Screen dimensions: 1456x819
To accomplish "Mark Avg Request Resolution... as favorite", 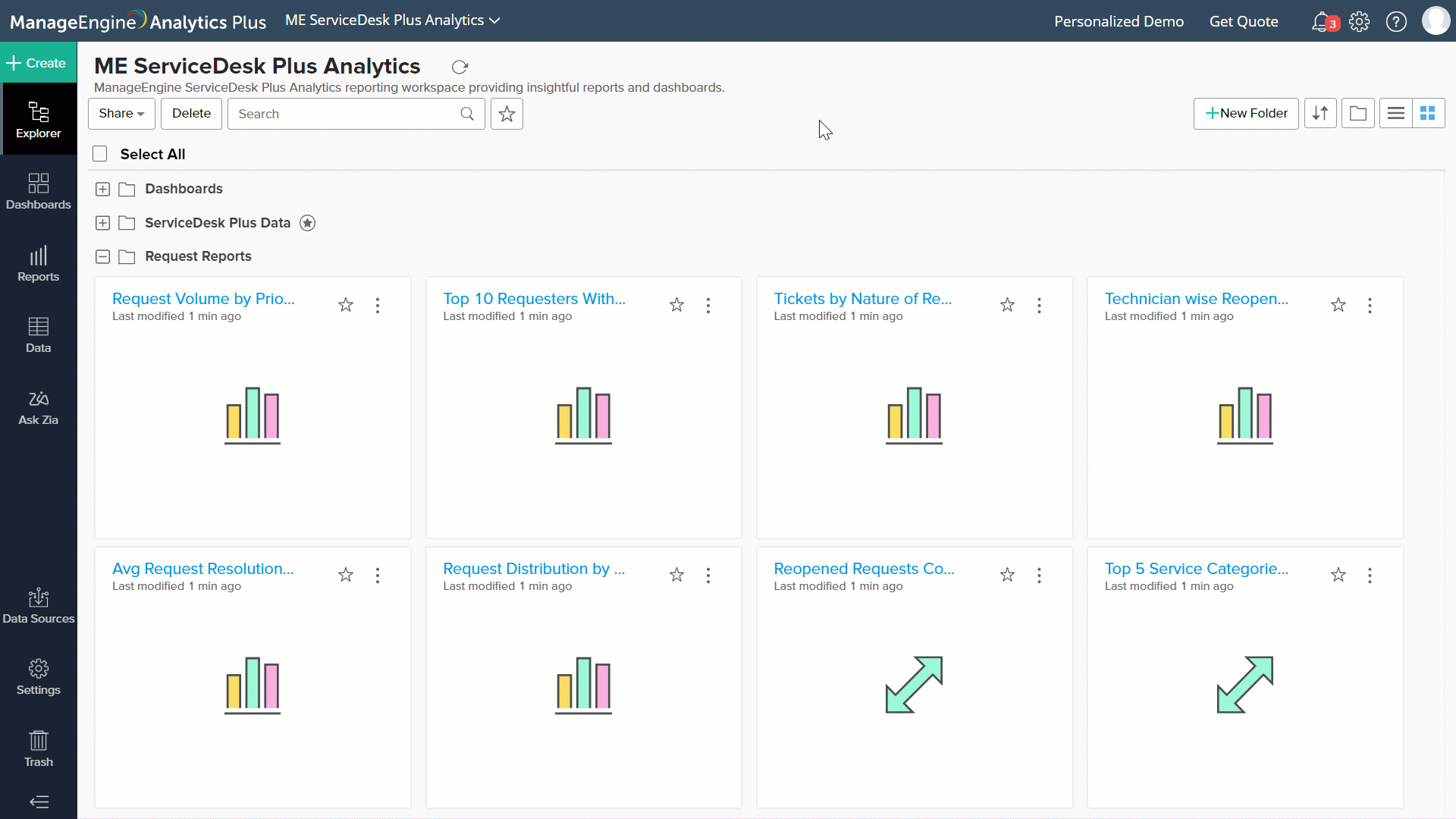I will coord(346,575).
